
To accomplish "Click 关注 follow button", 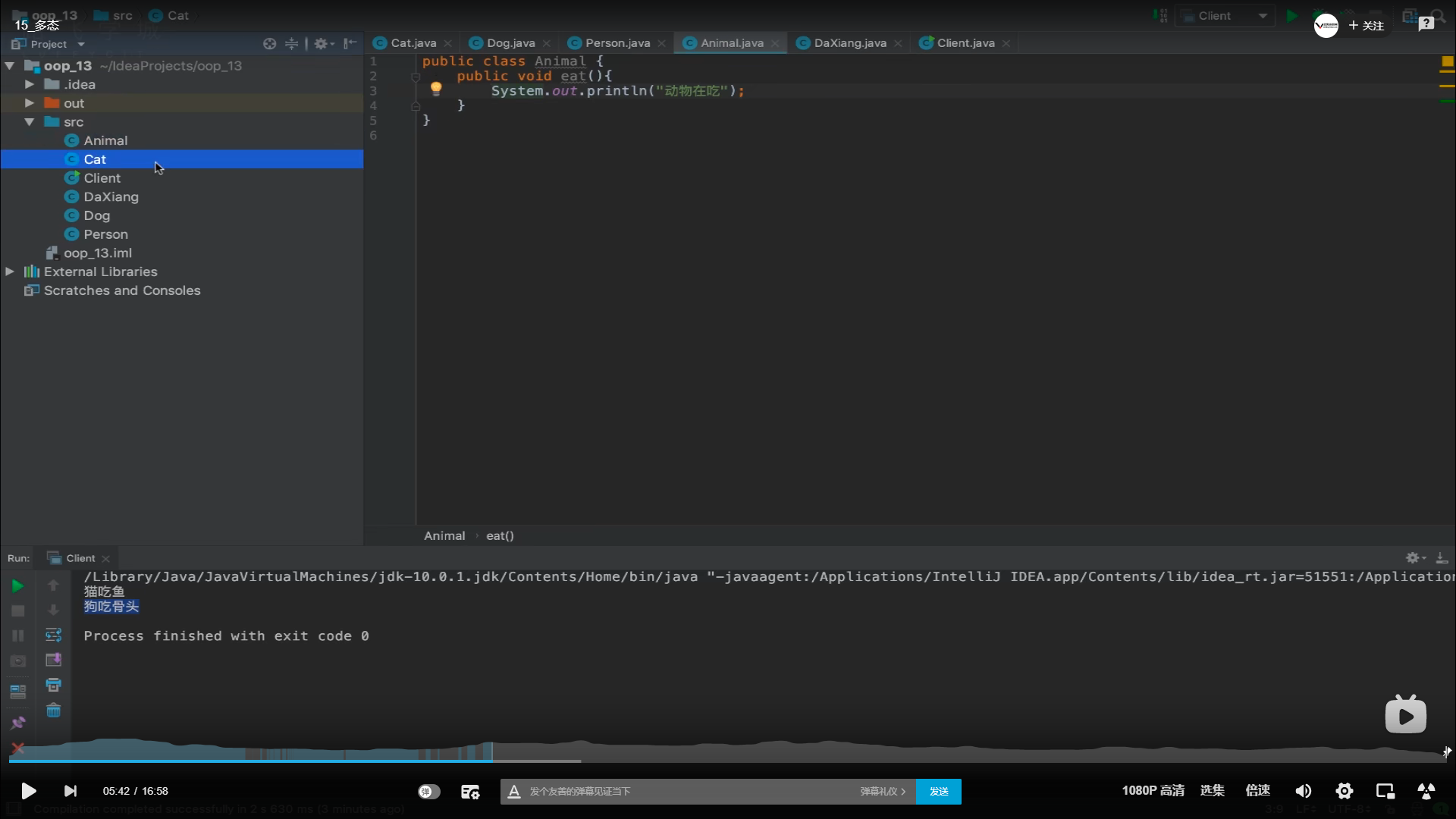I will (x=1366, y=26).
